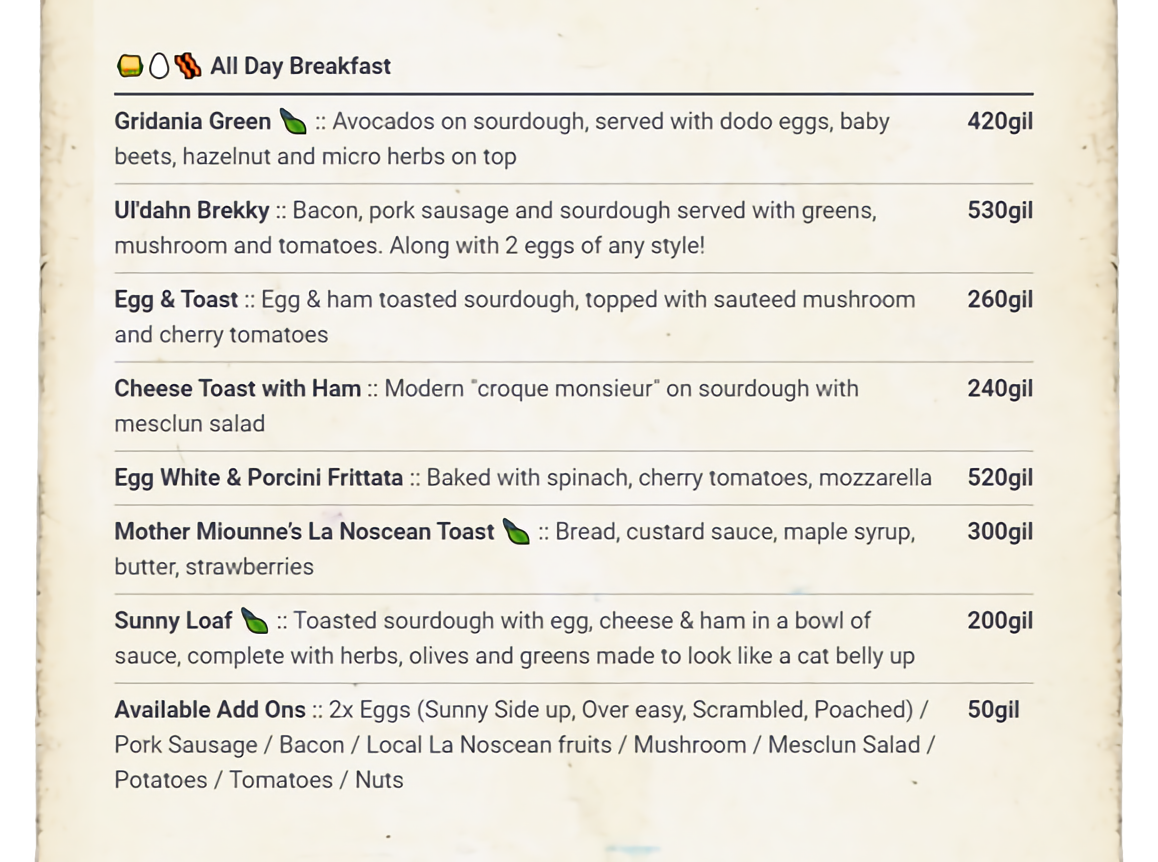Select the Ul'dahn Brekky dish title
Image resolution: width=1158 pixels, height=862 pixels.
tap(191, 211)
